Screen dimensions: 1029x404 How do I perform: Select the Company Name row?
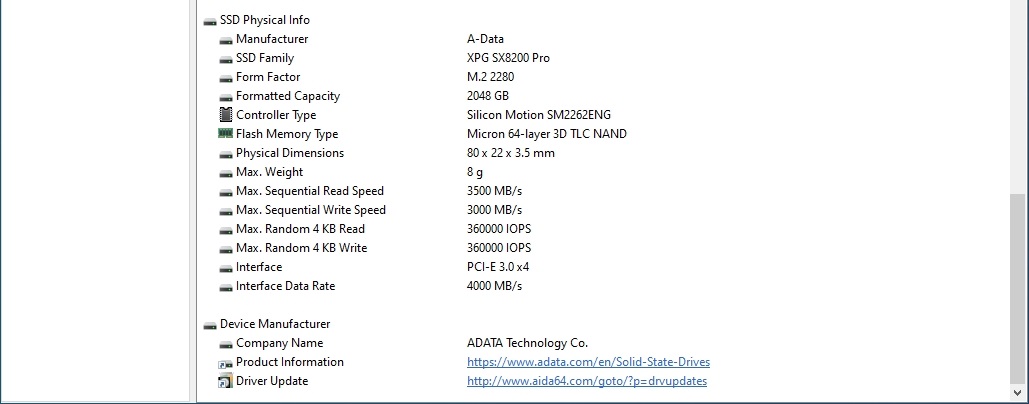pos(604,343)
